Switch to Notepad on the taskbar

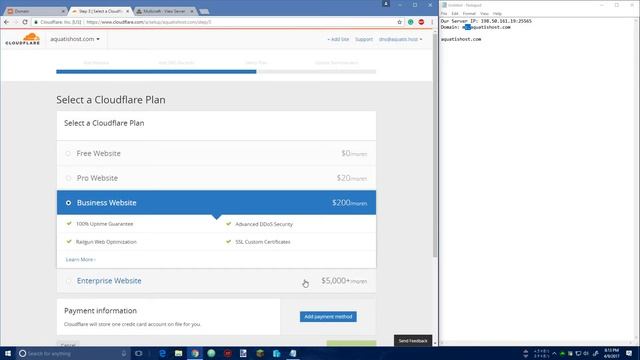click(x=293, y=353)
